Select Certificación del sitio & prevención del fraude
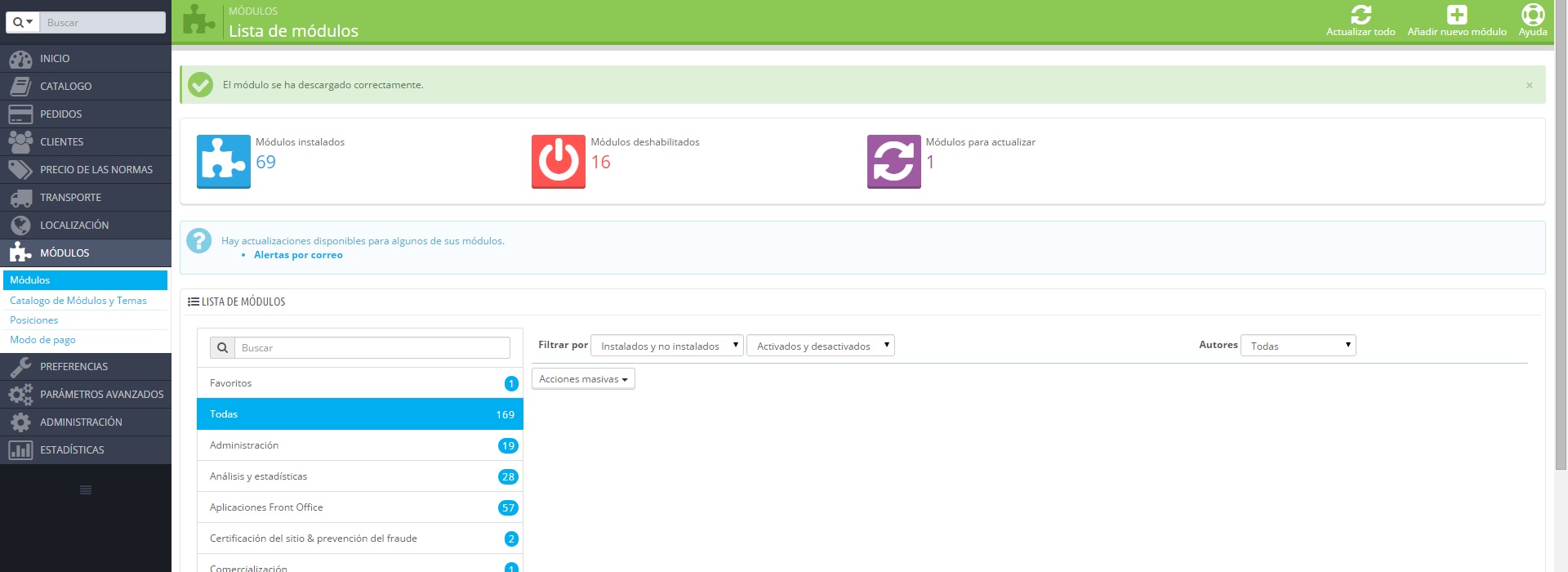 360,538
